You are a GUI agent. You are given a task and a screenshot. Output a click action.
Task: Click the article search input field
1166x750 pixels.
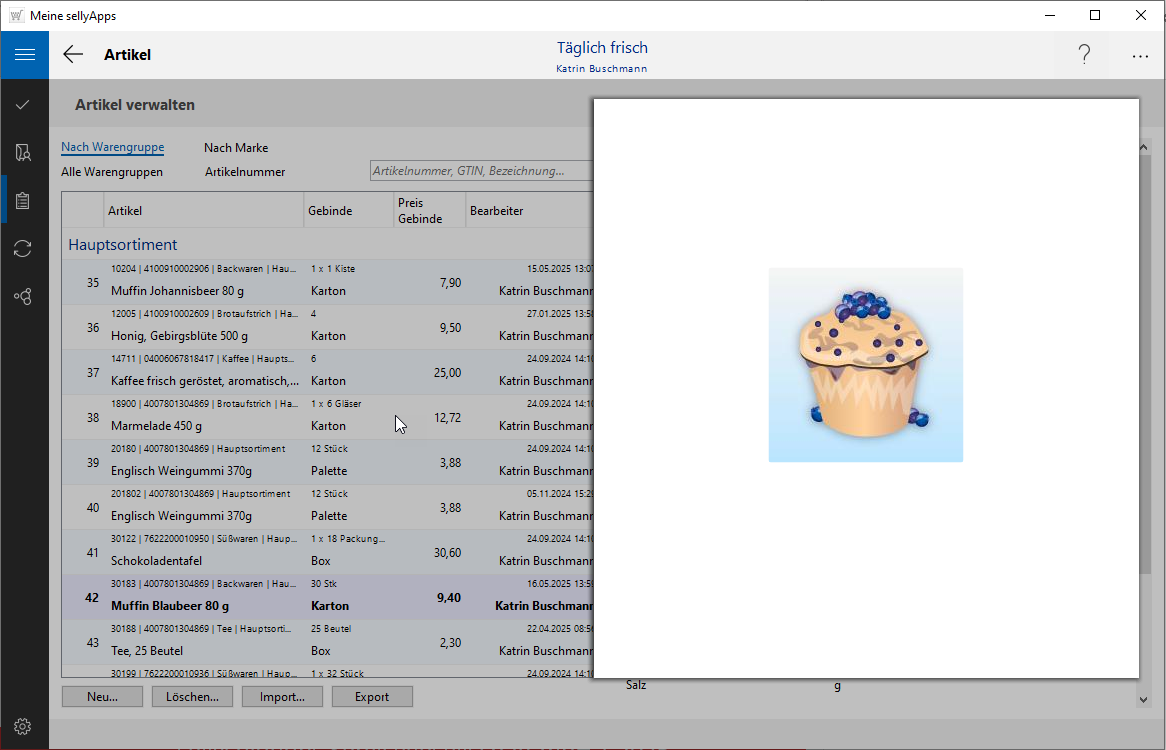point(480,171)
